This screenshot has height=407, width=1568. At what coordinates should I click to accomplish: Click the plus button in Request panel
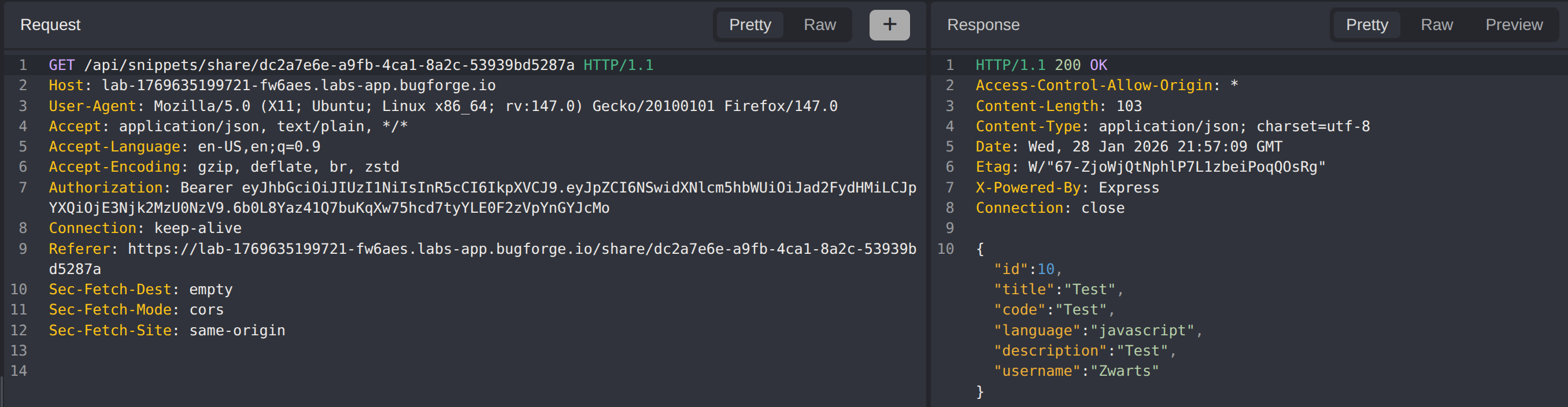[x=889, y=25]
